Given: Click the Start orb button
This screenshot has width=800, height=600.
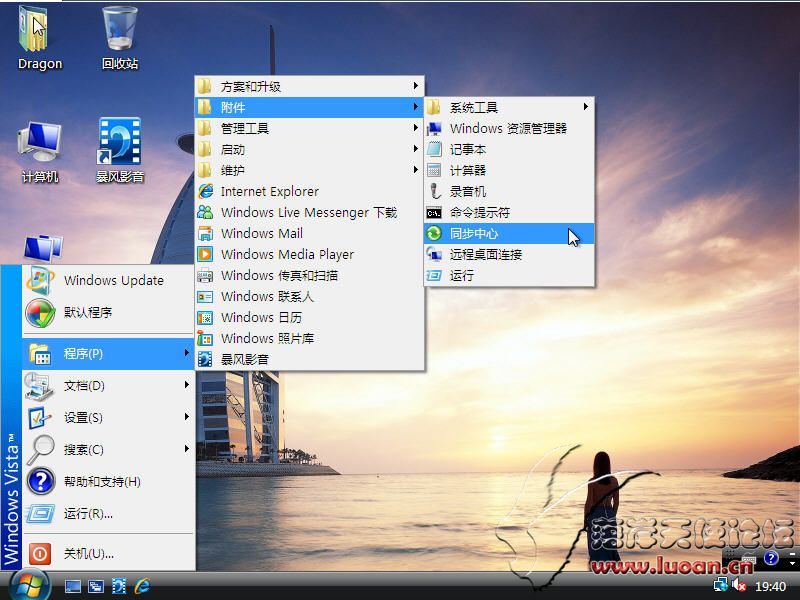Looking at the screenshot, I should point(29,585).
